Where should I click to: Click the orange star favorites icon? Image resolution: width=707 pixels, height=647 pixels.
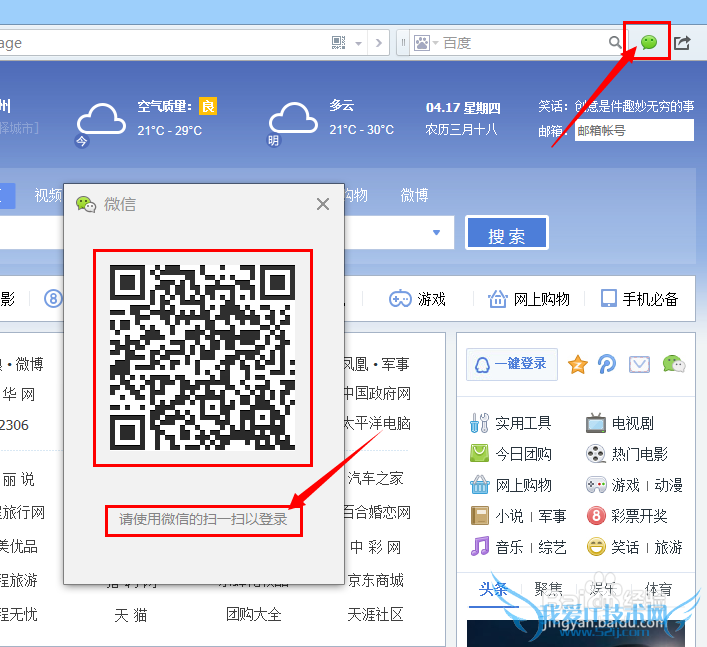pos(578,364)
